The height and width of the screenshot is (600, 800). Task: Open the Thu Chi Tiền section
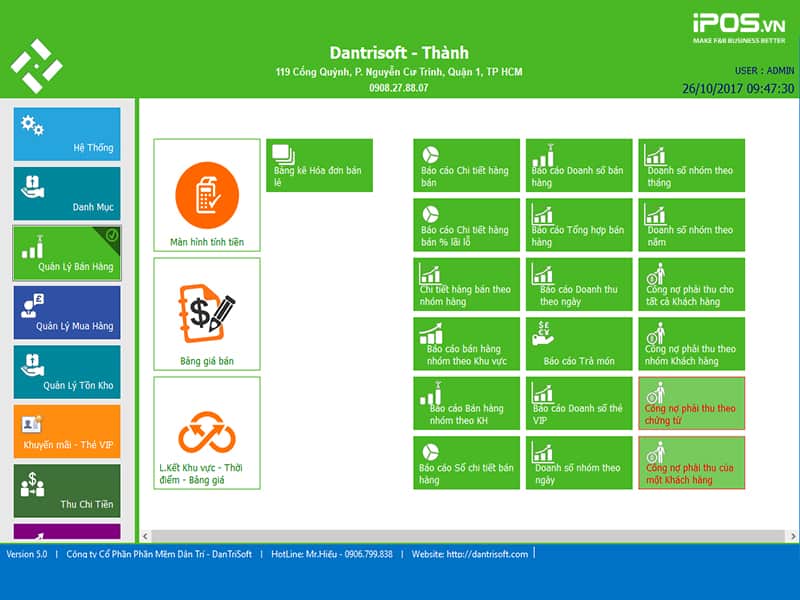point(67,490)
